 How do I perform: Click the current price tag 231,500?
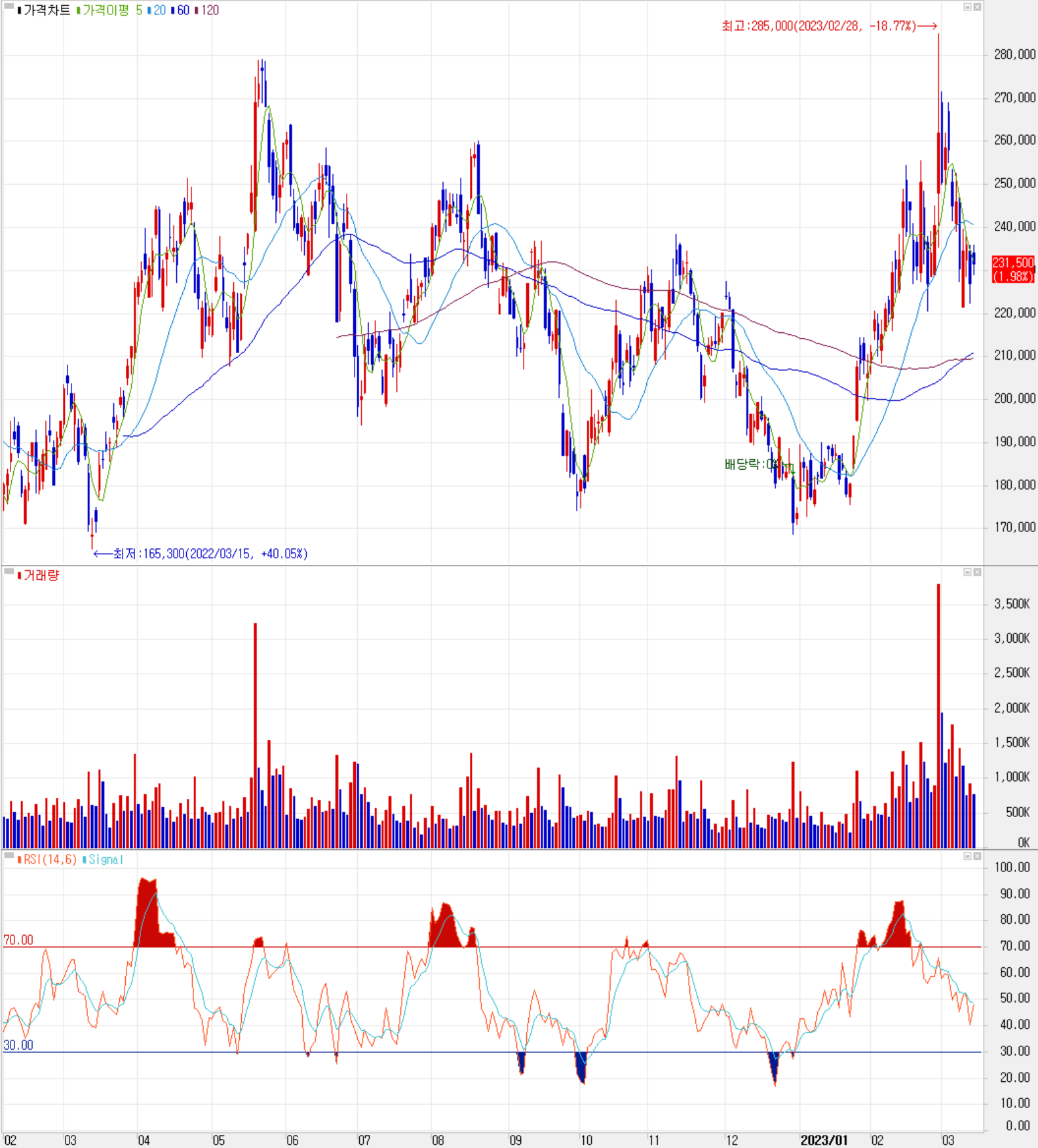(x=1013, y=269)
